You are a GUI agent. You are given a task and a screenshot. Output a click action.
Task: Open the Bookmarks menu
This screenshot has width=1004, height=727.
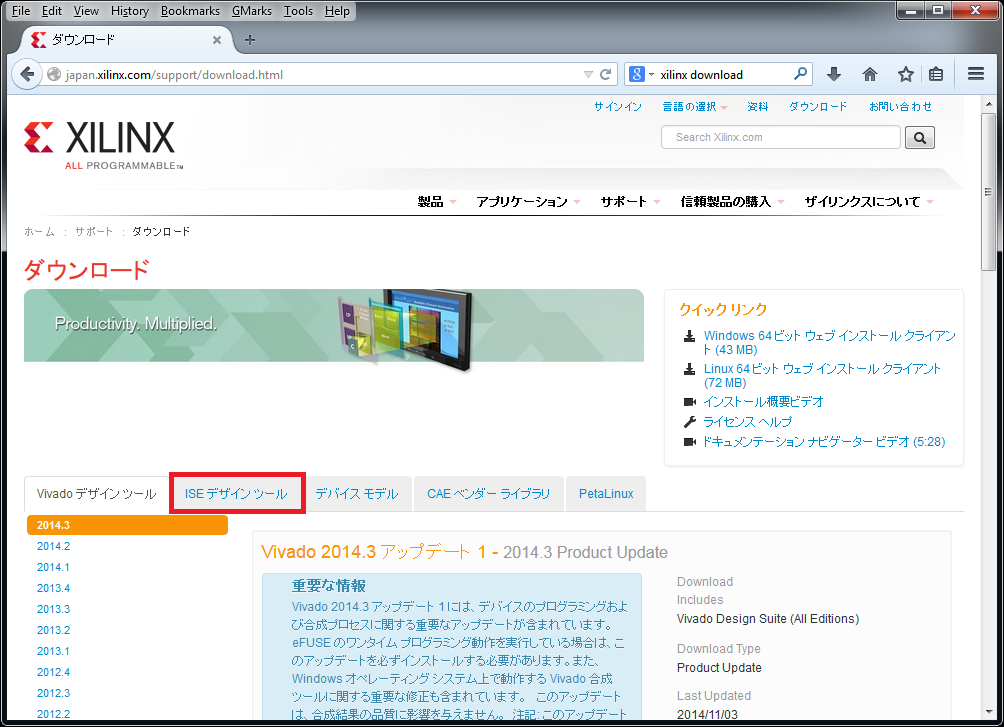point(190,11)
